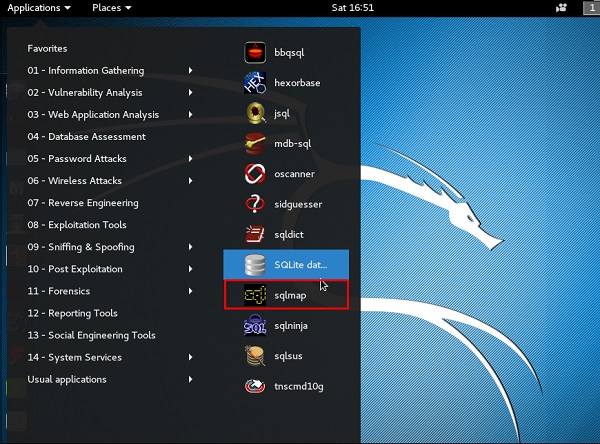Select 11 - Forensics label
The image size is (600, 444).
pos(59,291)
